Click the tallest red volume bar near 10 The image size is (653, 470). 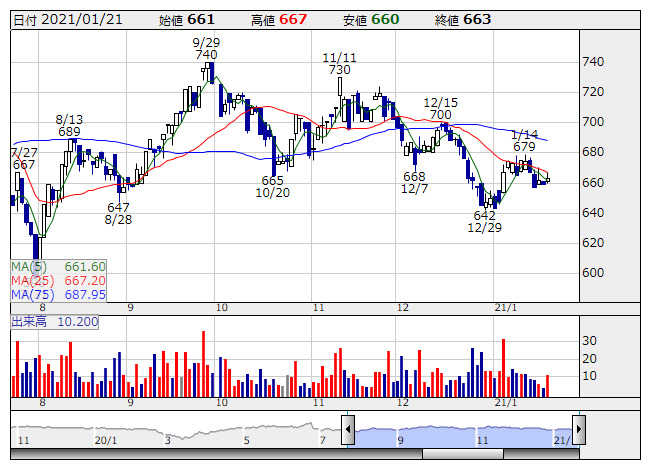(x=204, y=364)
